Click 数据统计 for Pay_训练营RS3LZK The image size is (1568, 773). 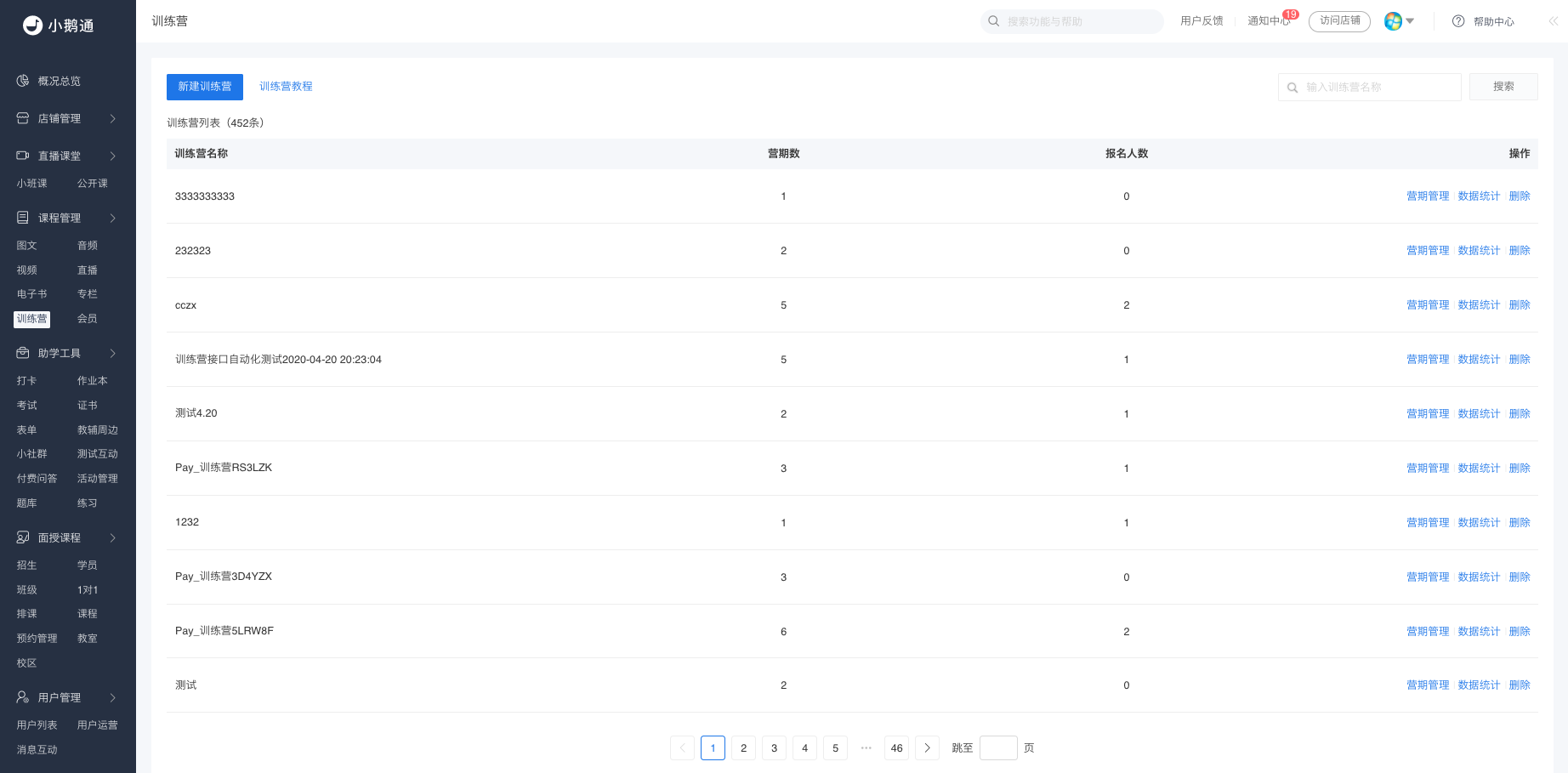pos(1479,469)
